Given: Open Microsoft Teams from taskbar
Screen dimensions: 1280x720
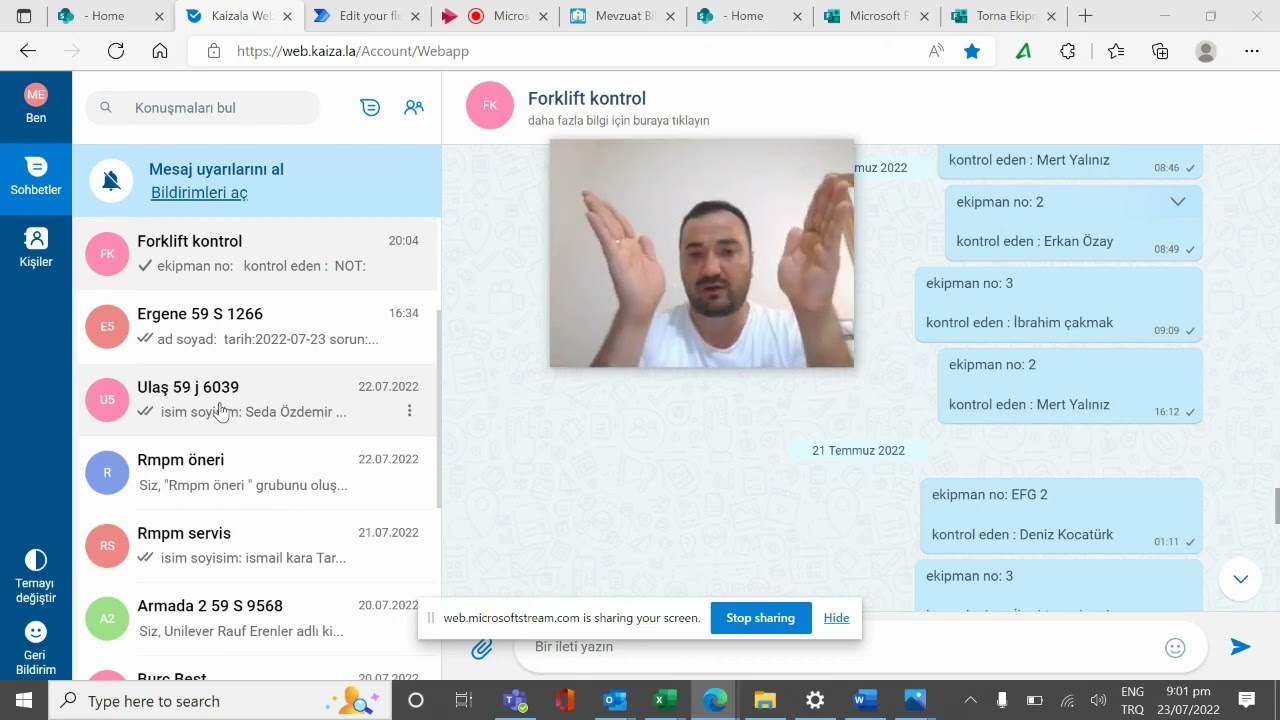Looking at the screenshot, I should point(516,700).
